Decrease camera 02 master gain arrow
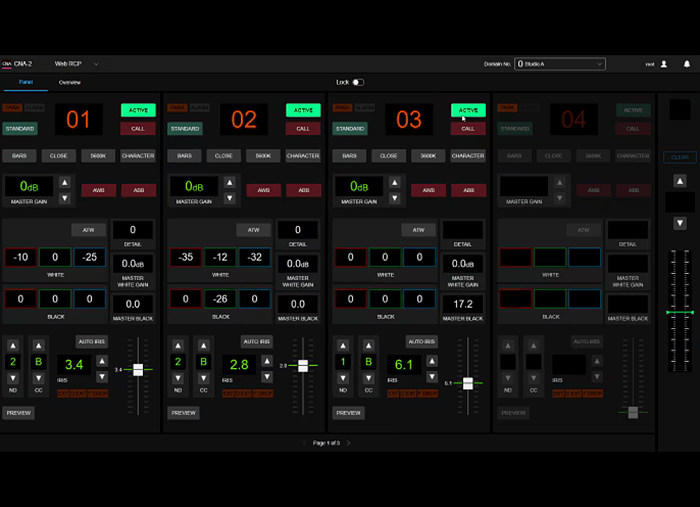 click(230, 198)
